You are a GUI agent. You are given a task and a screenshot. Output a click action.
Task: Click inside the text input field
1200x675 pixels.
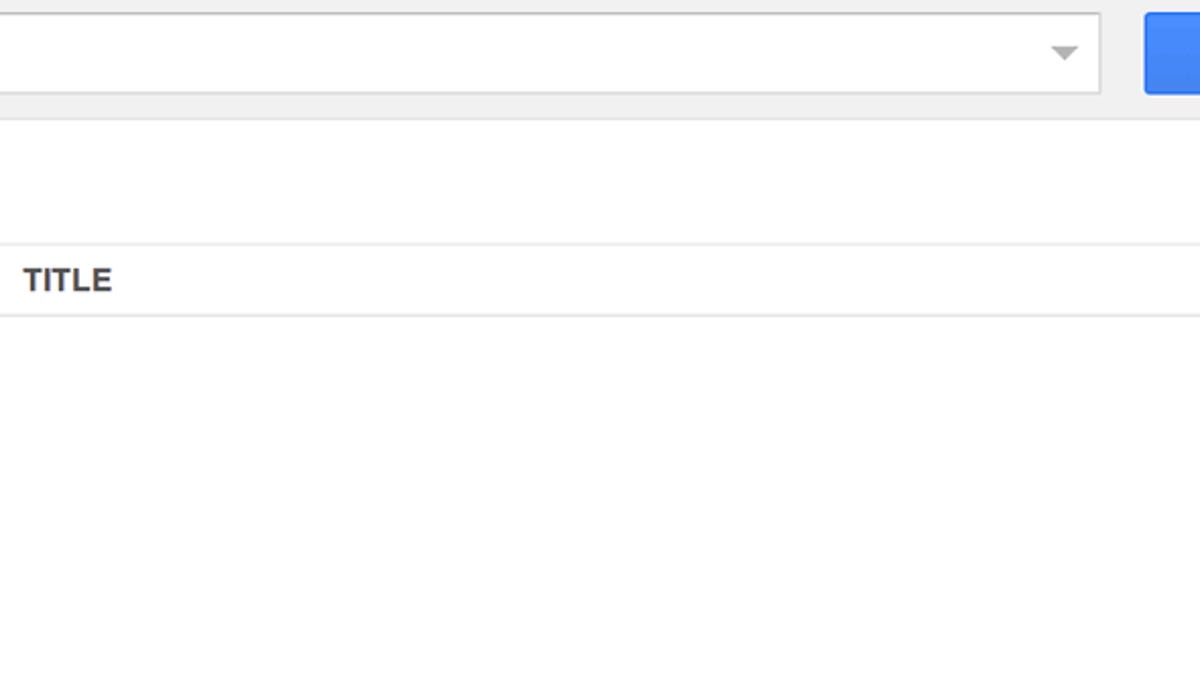(x=500, y=54)
